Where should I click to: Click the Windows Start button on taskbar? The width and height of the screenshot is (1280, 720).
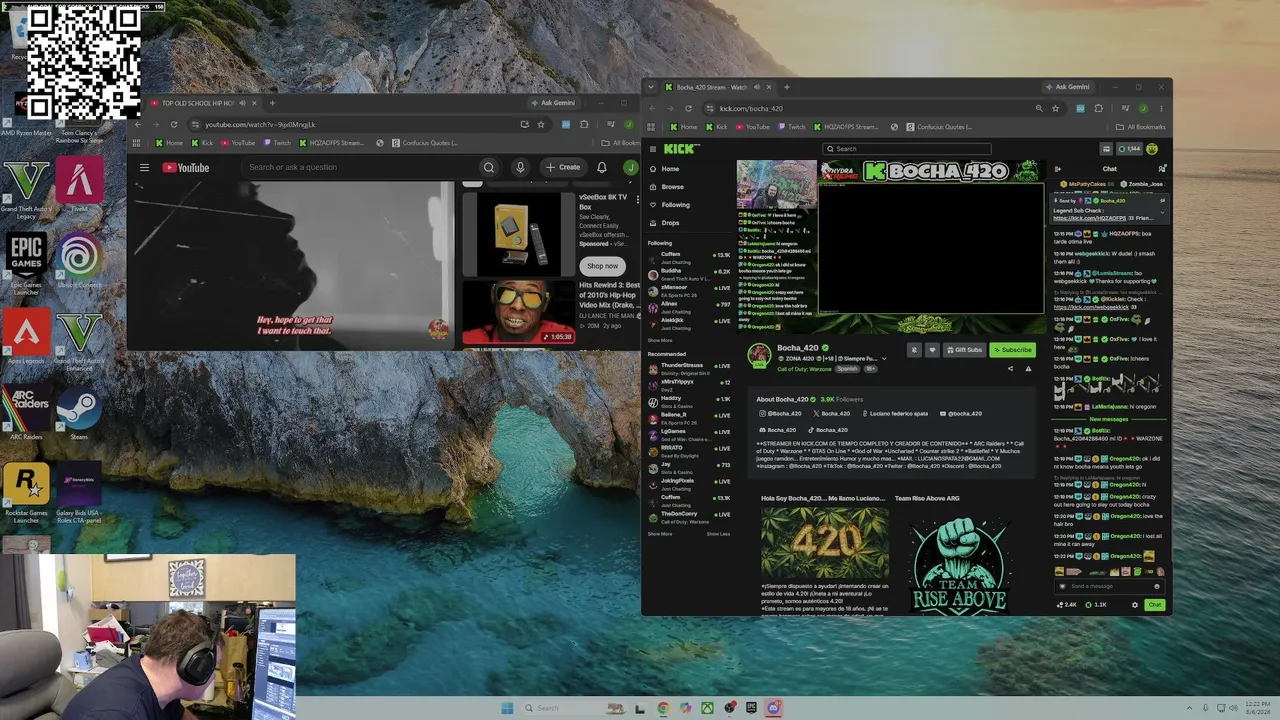(x=507, y=708)
